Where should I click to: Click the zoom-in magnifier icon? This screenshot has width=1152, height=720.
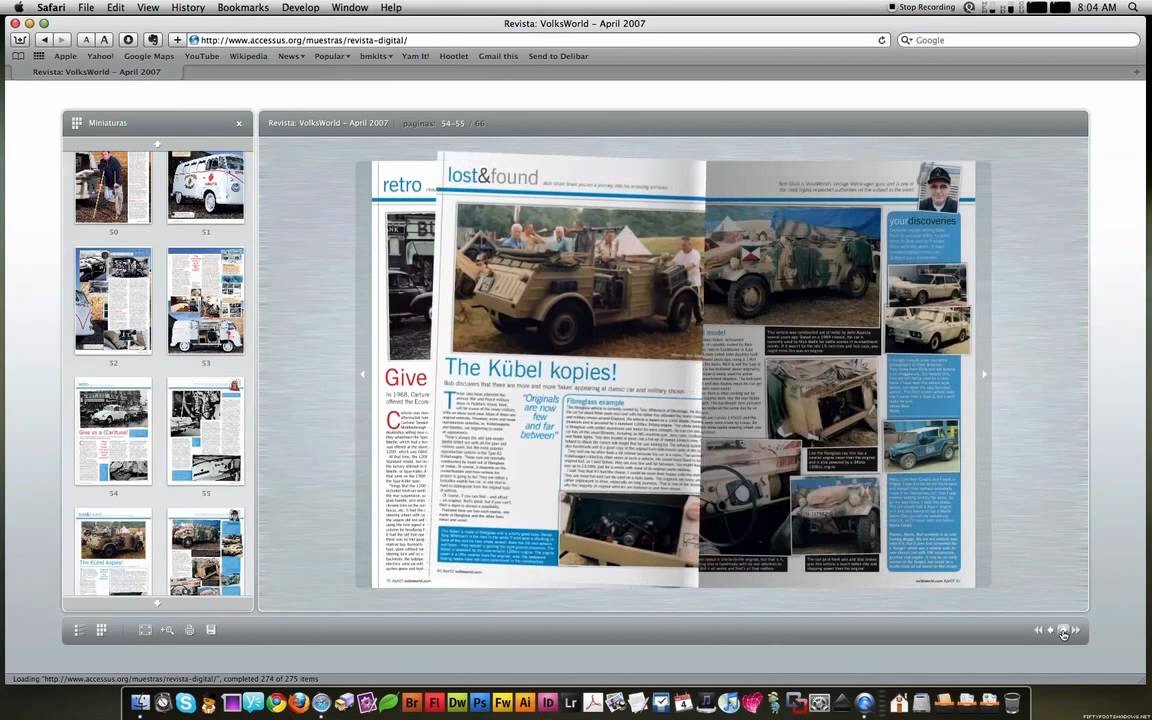(168, 630)
